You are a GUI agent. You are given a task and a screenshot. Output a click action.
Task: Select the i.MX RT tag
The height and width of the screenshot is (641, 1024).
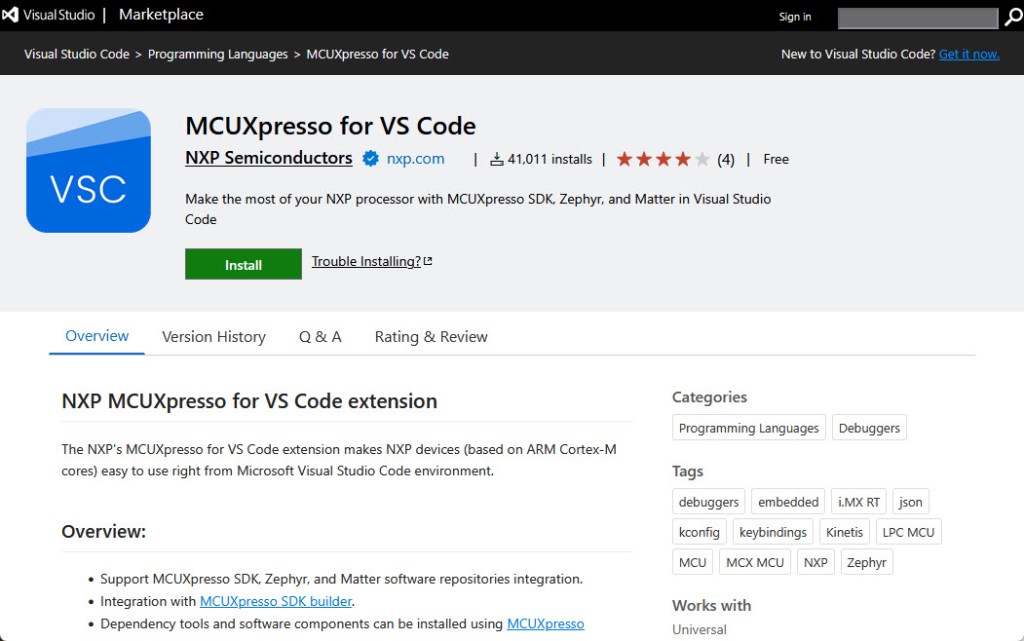[x=858, y=501]
